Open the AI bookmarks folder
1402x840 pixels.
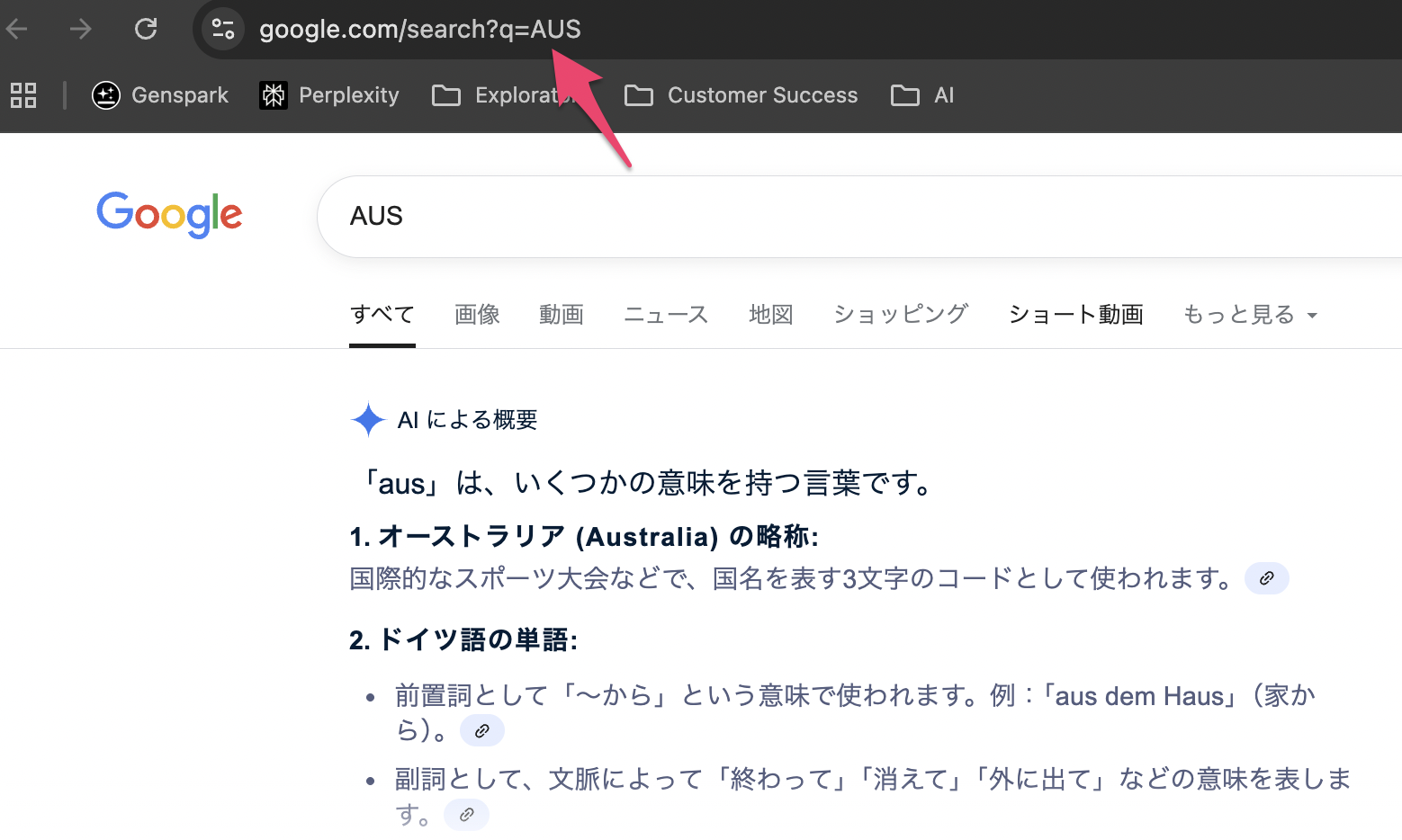pyautogui.click(x=922, y=94)
